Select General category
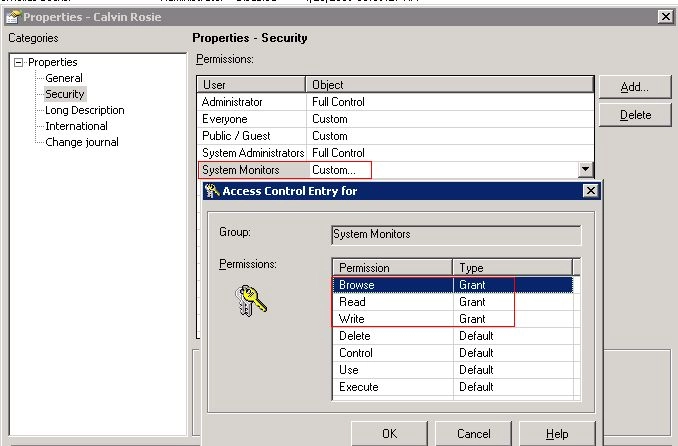Screen dimensions: 678x446 tap(64, 78)
